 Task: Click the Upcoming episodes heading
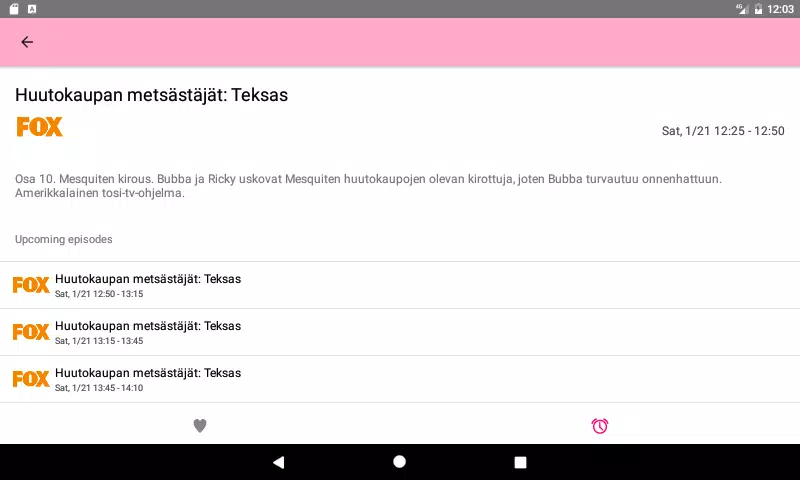[64, 239]
